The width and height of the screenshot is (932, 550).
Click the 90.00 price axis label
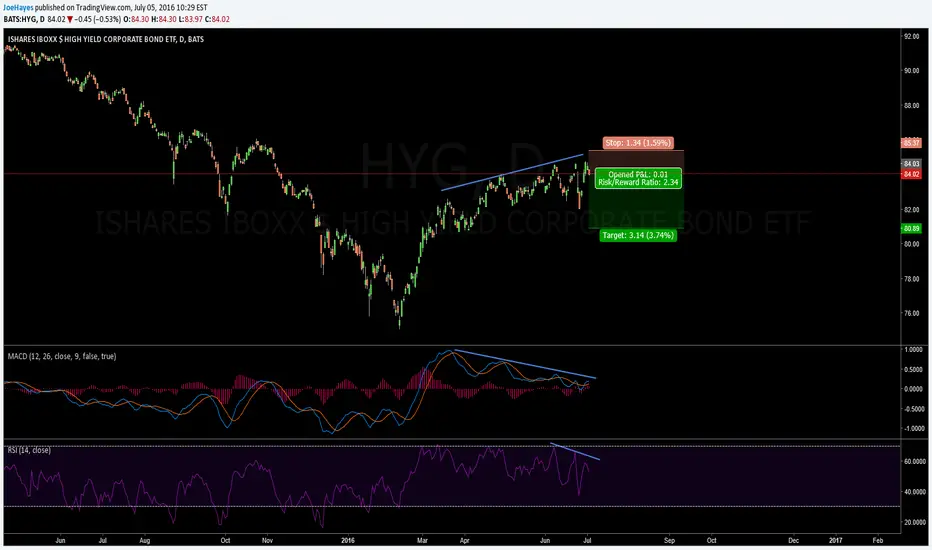pyautogui.click(x=912, y=71)
